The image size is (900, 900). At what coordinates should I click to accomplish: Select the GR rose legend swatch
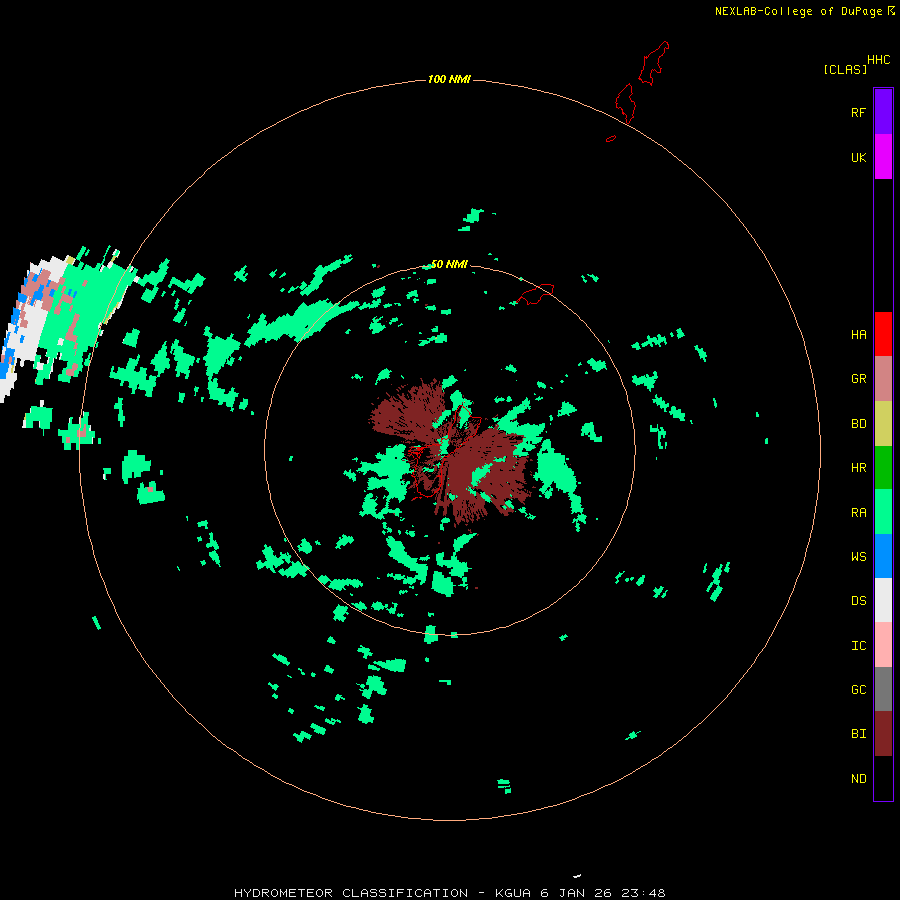click(883, 379)
